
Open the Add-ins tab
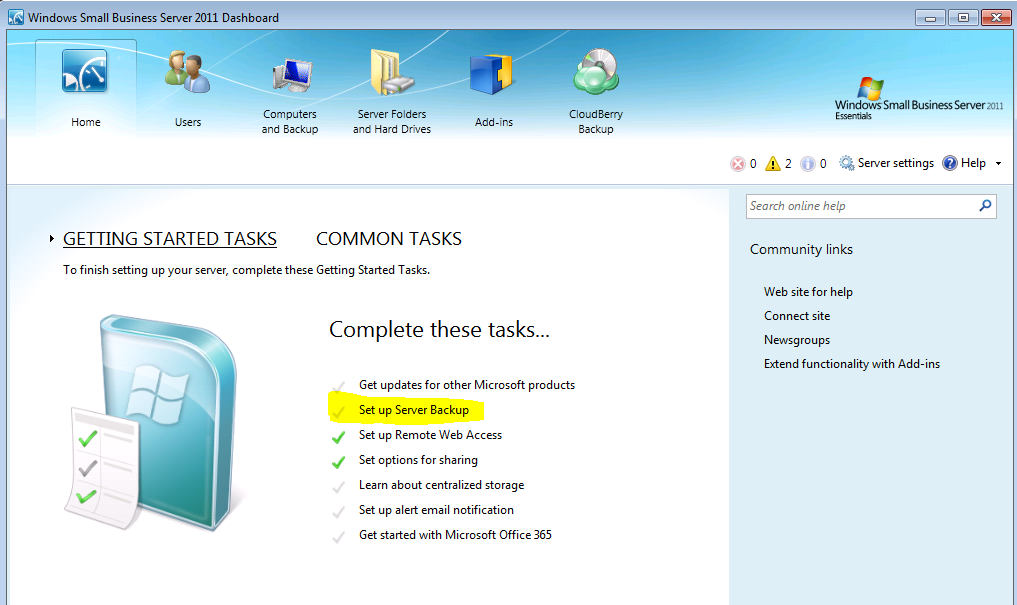(x=494, y=90)
